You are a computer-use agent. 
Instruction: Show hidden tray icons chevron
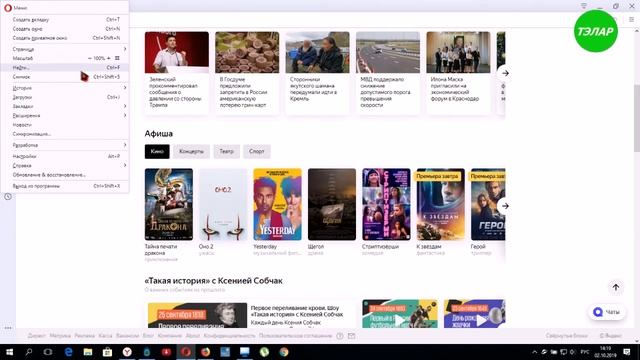(x=534, y=352)
